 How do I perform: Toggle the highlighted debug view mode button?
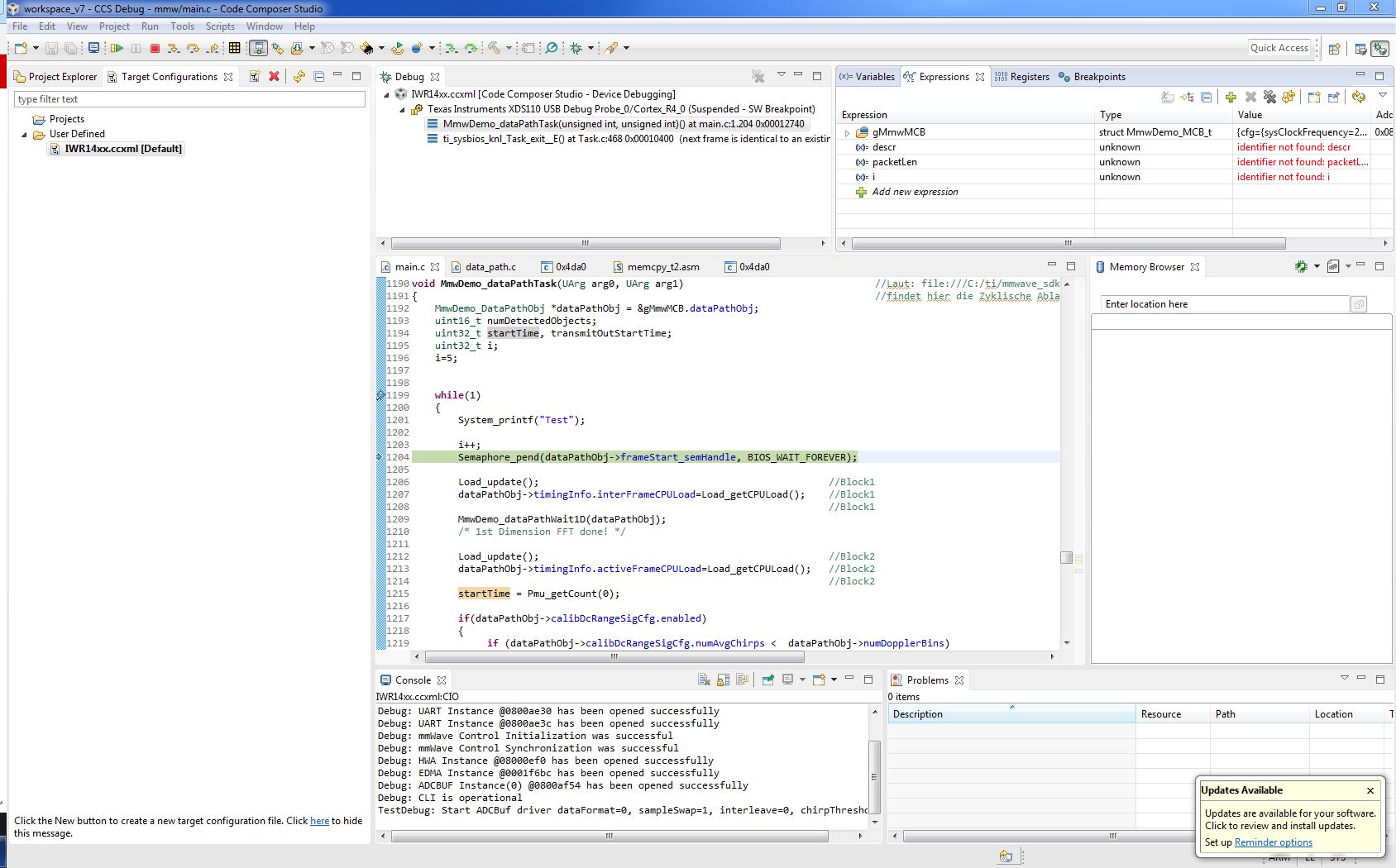258,49
